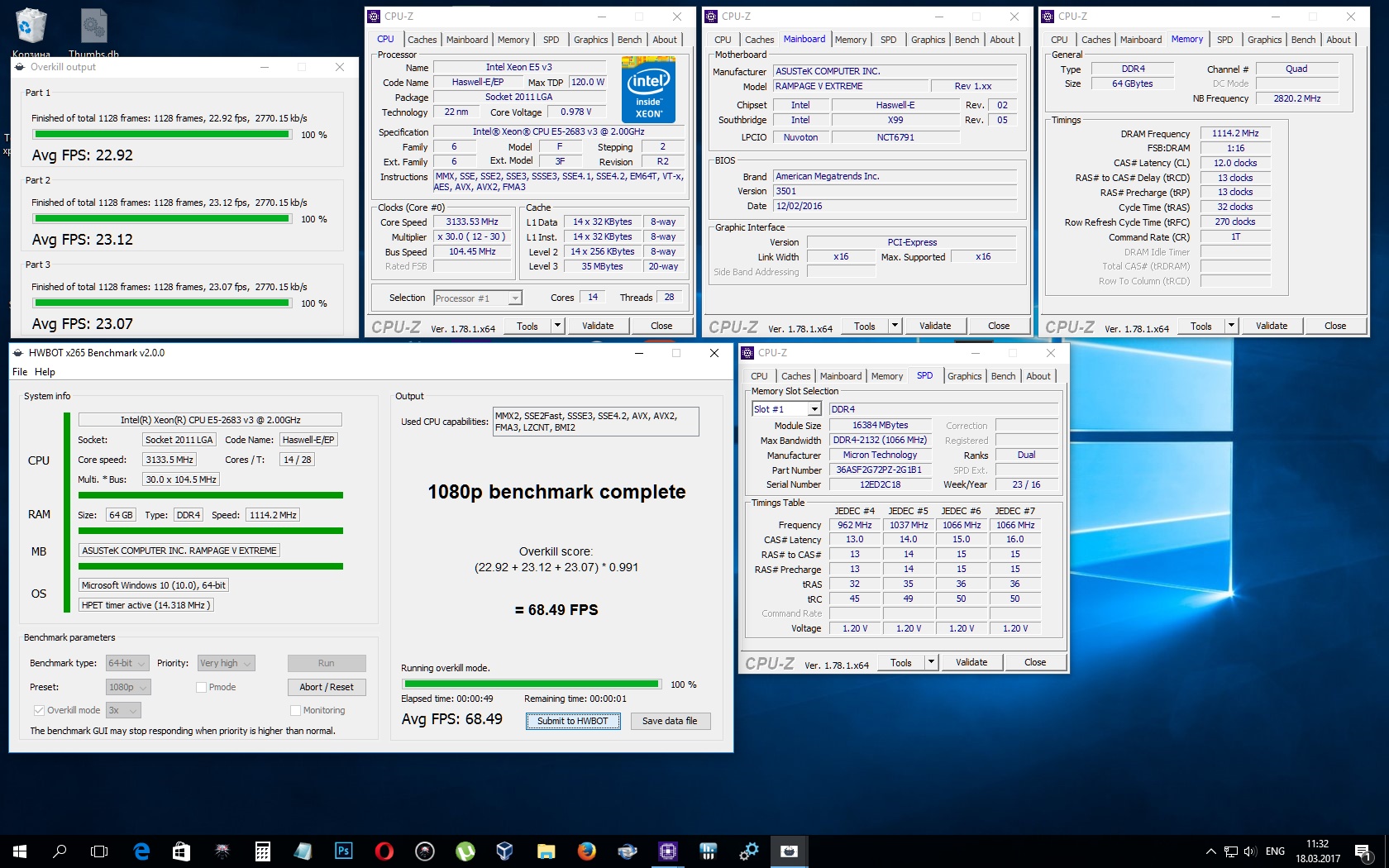Screen dimensions: 1389x868
Task: Open the taskbar clock and date
Action: 1318,851
